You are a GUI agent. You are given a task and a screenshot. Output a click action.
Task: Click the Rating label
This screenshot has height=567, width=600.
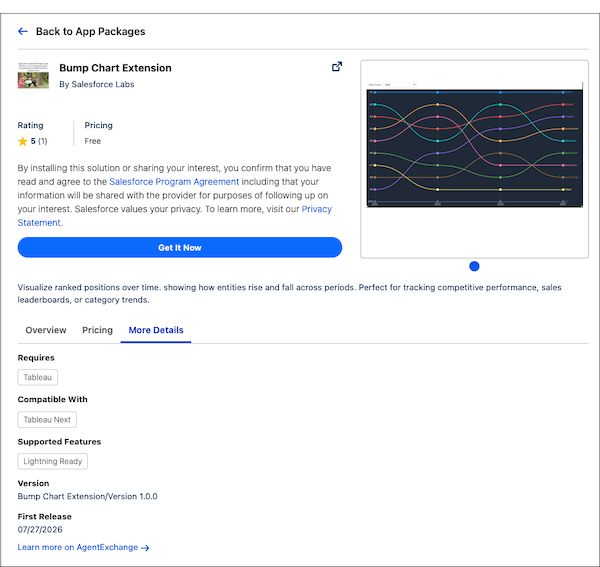[31, 125]
